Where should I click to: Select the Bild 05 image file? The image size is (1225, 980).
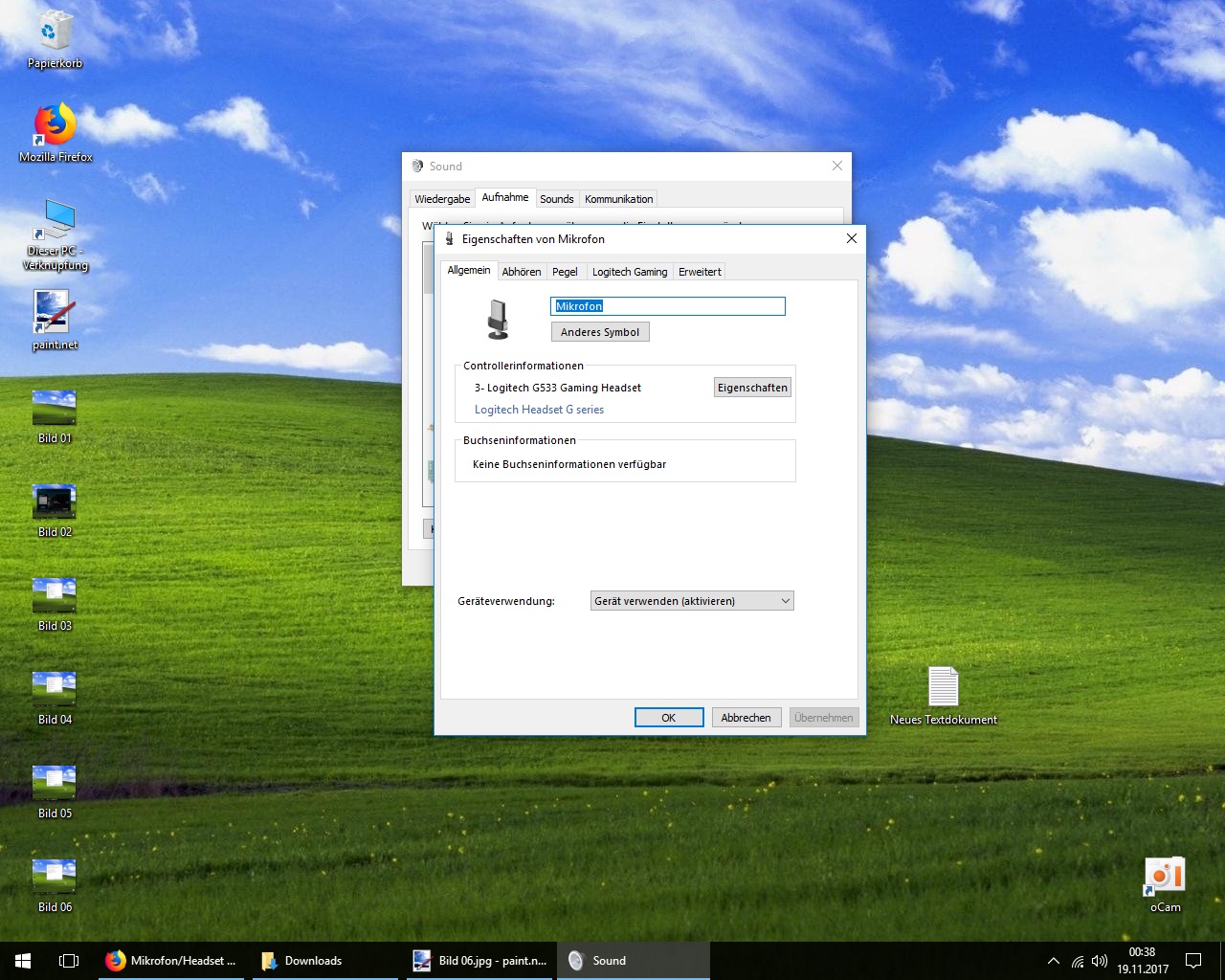55,791
